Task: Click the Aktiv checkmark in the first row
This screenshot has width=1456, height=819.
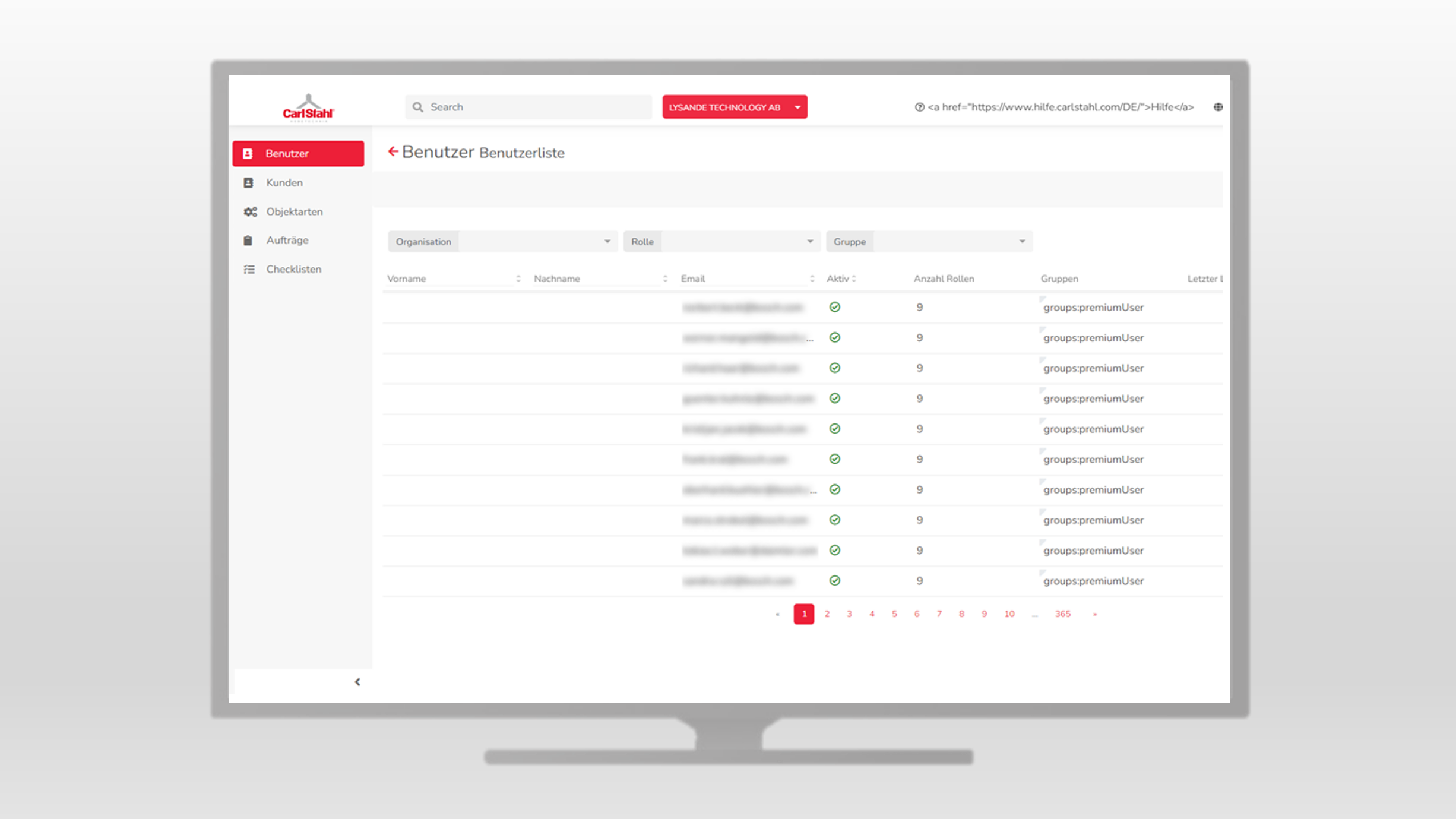Action: point(835,307)
